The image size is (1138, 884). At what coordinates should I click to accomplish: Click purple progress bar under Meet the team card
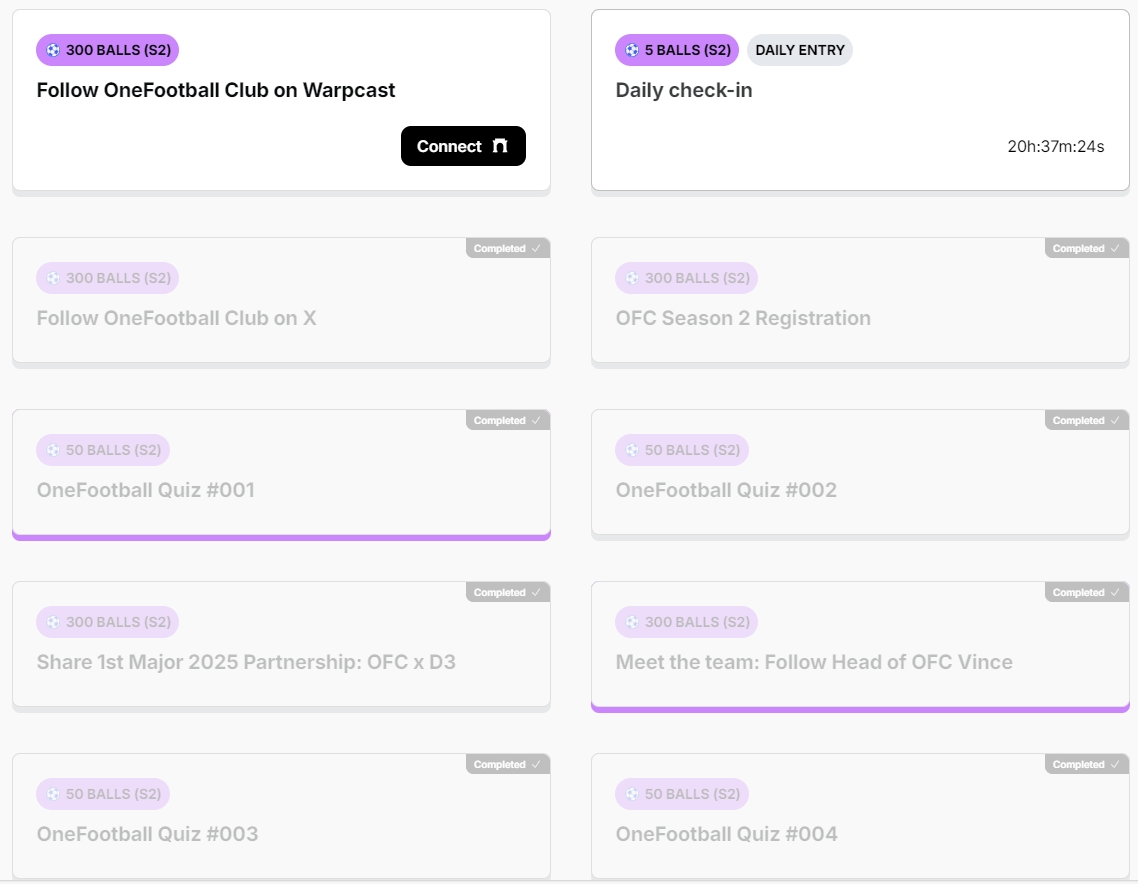(860, 709)
